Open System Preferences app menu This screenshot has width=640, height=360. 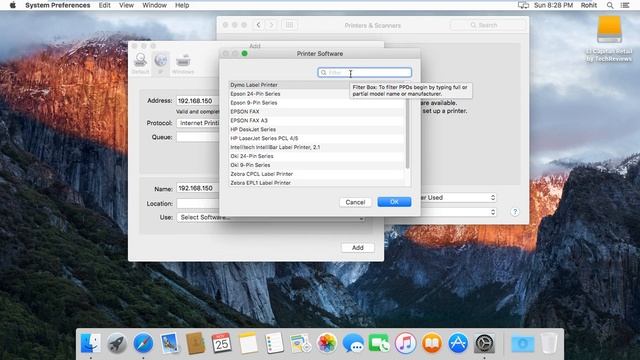(x=58, y=5)
